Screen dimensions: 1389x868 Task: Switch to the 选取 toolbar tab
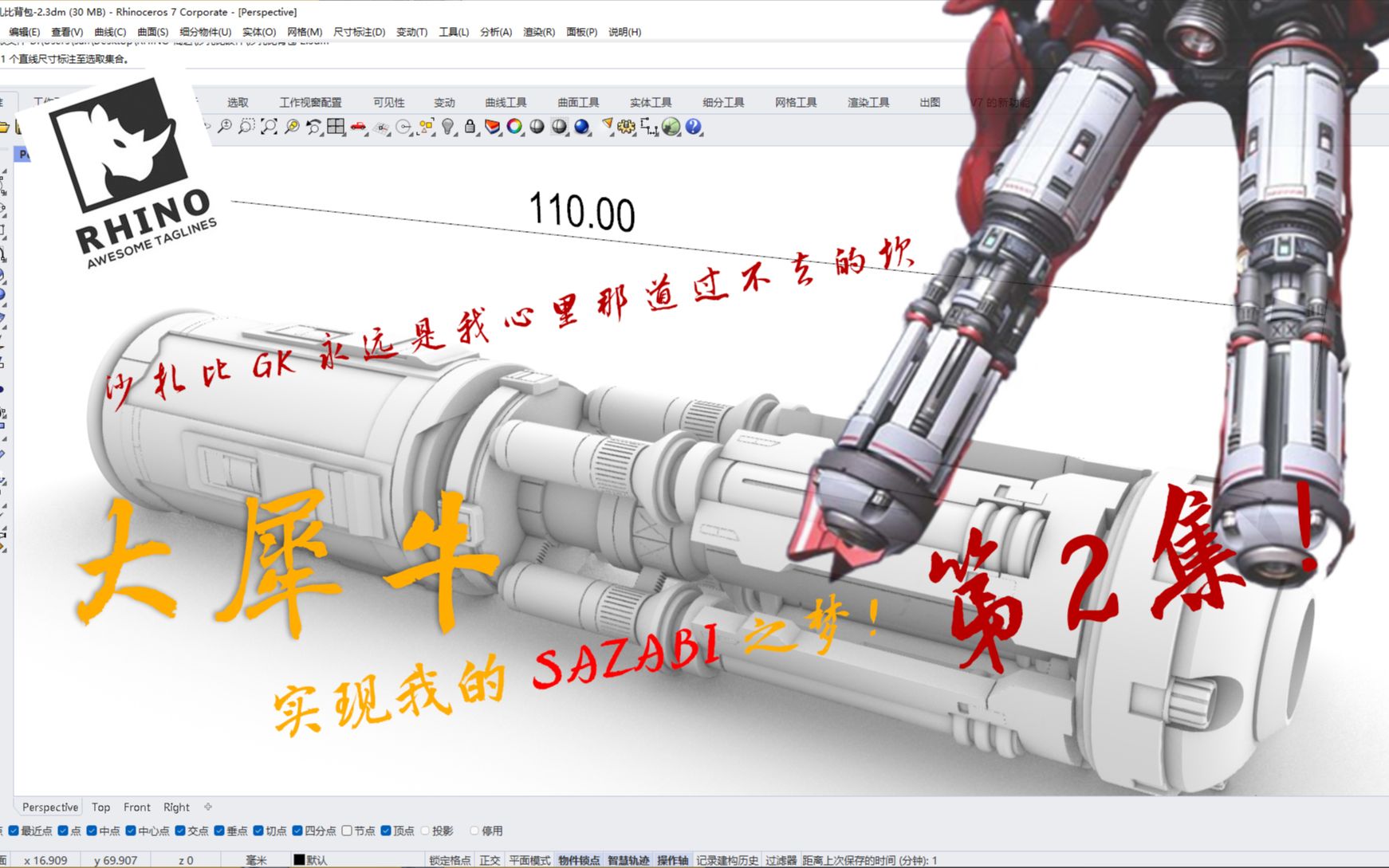(x=238, y=102)
